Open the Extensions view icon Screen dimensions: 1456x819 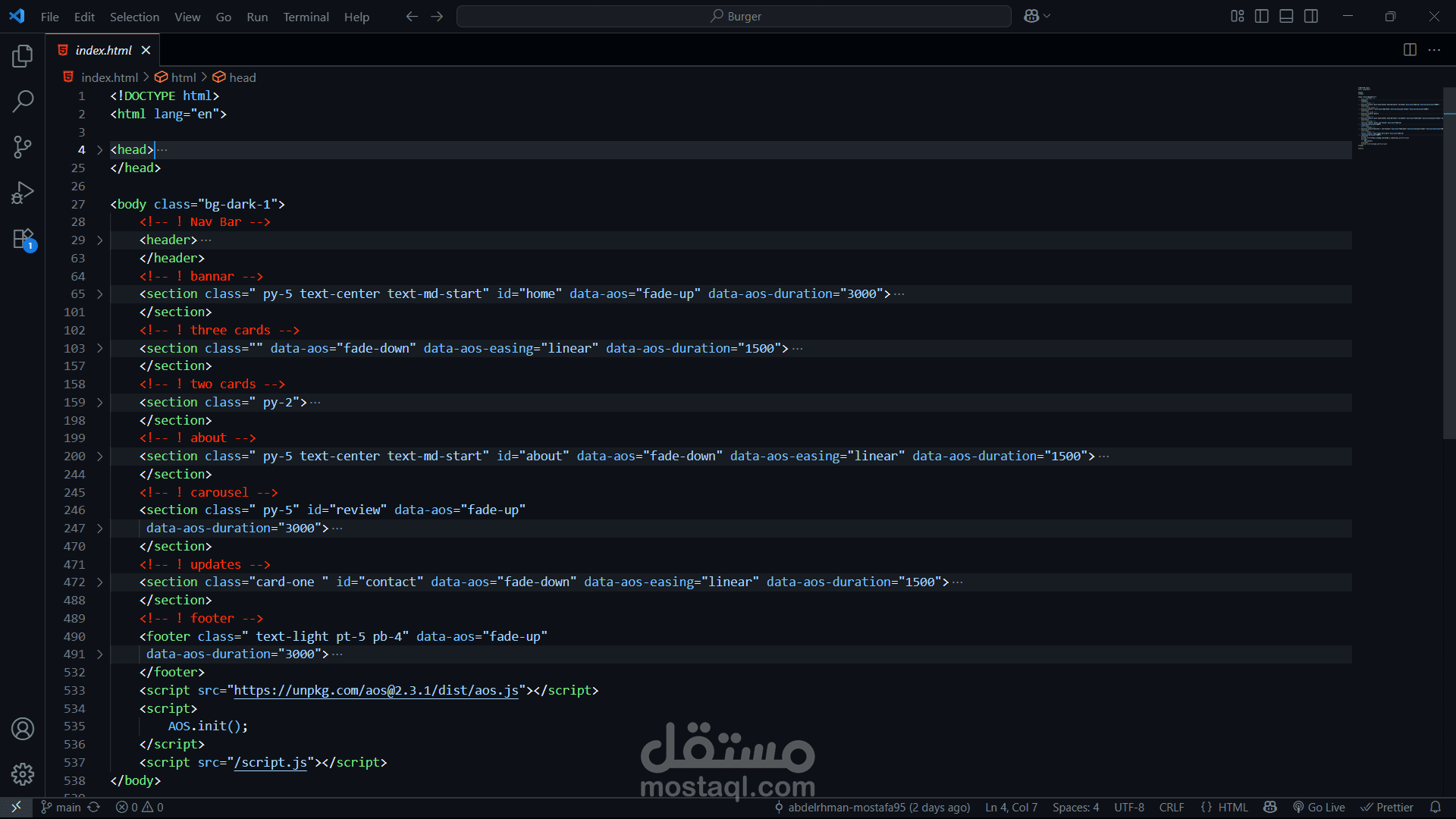23,239
